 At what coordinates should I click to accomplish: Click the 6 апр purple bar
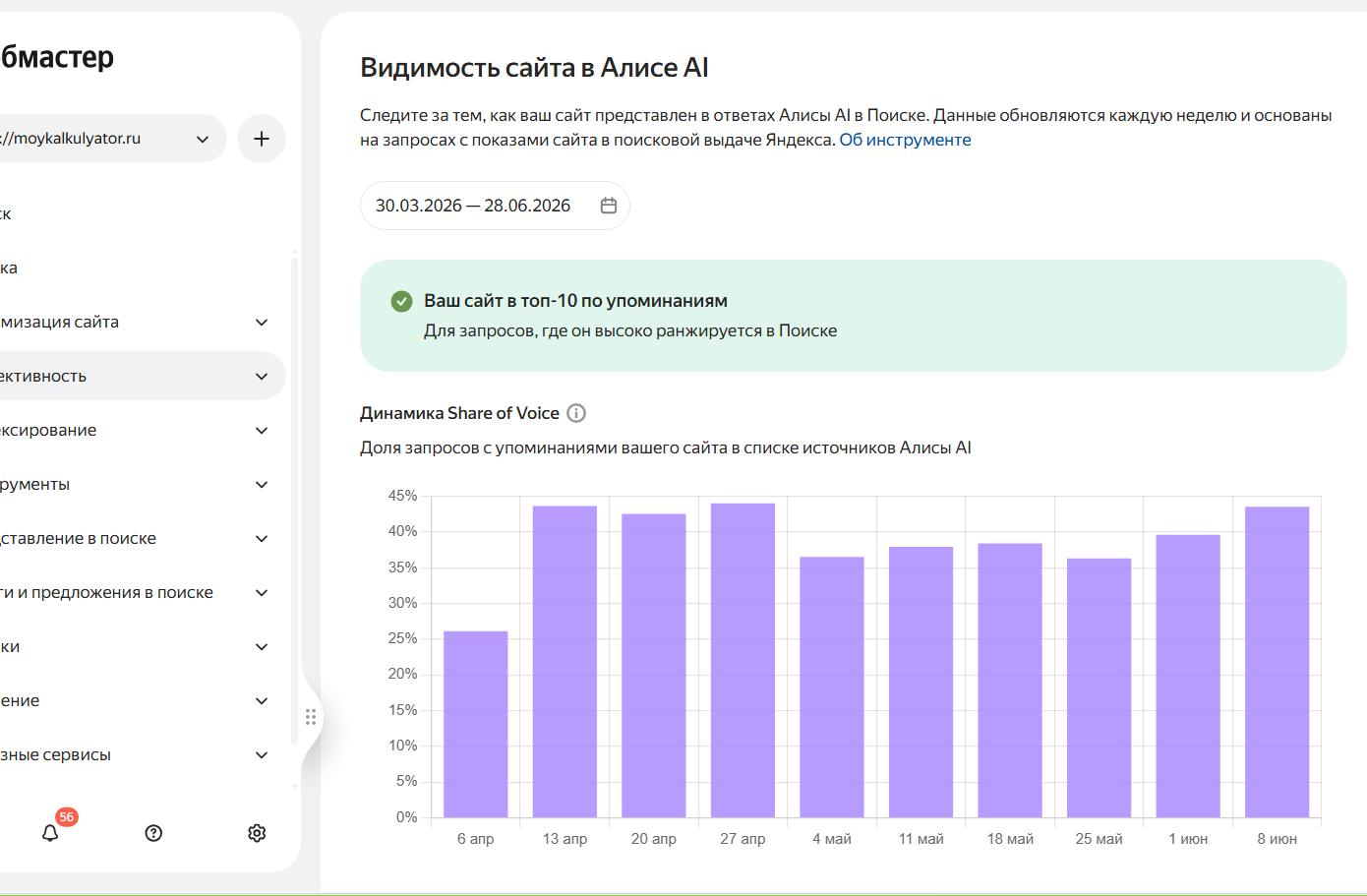(476, 724)
